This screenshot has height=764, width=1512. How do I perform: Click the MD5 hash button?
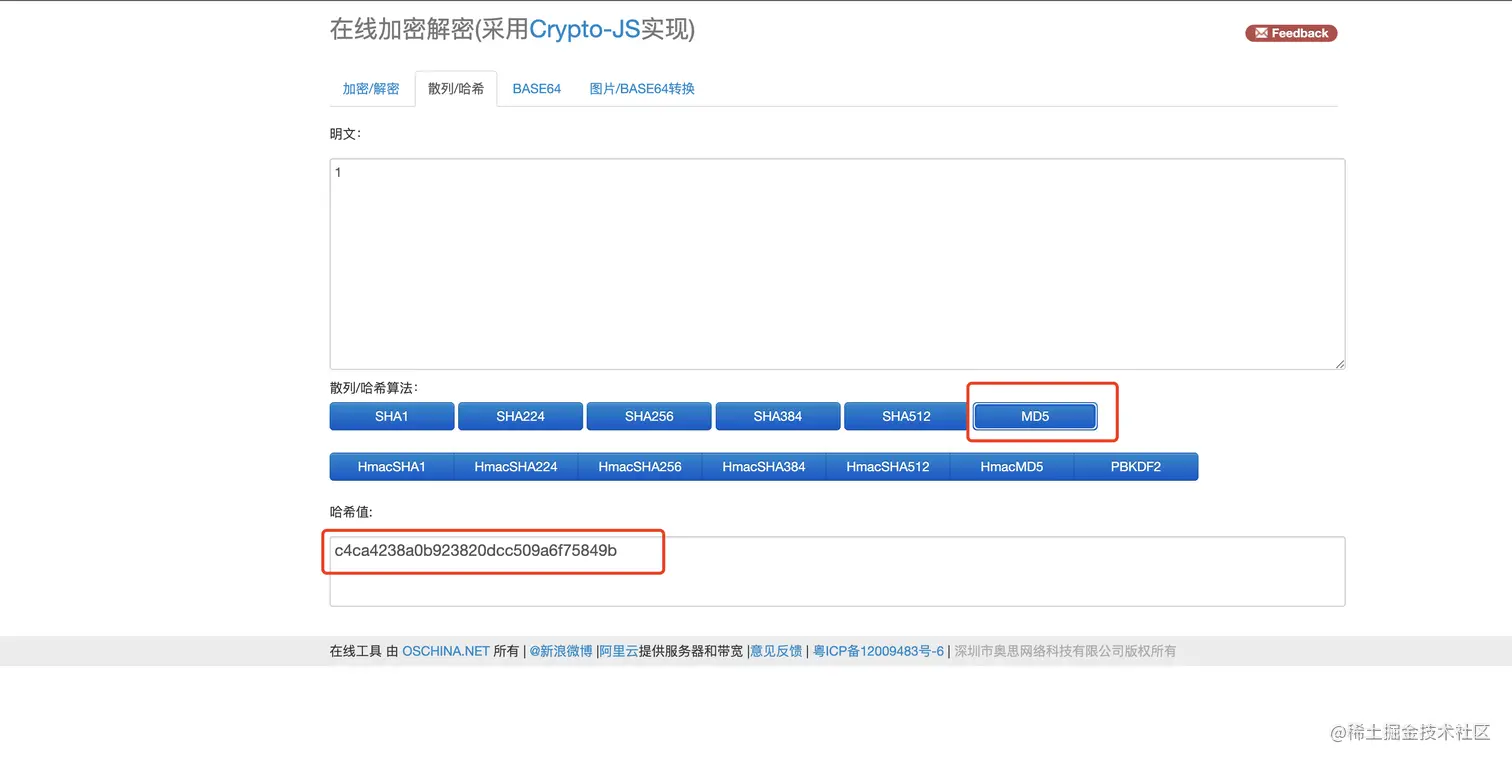click(1035, 416)
